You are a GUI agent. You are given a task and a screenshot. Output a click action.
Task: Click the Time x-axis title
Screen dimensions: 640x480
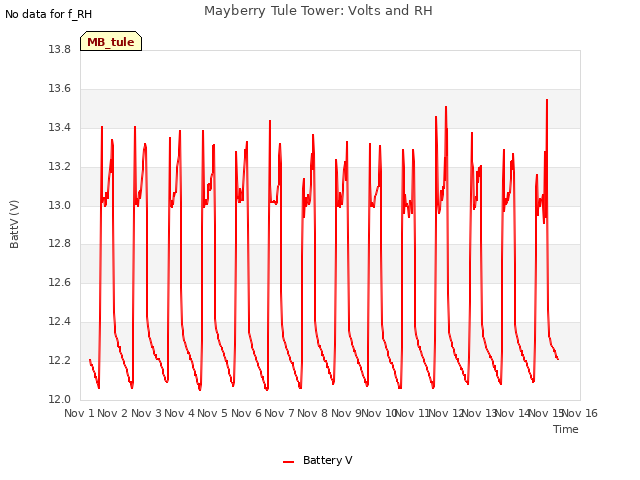click(x=566, y=429)
